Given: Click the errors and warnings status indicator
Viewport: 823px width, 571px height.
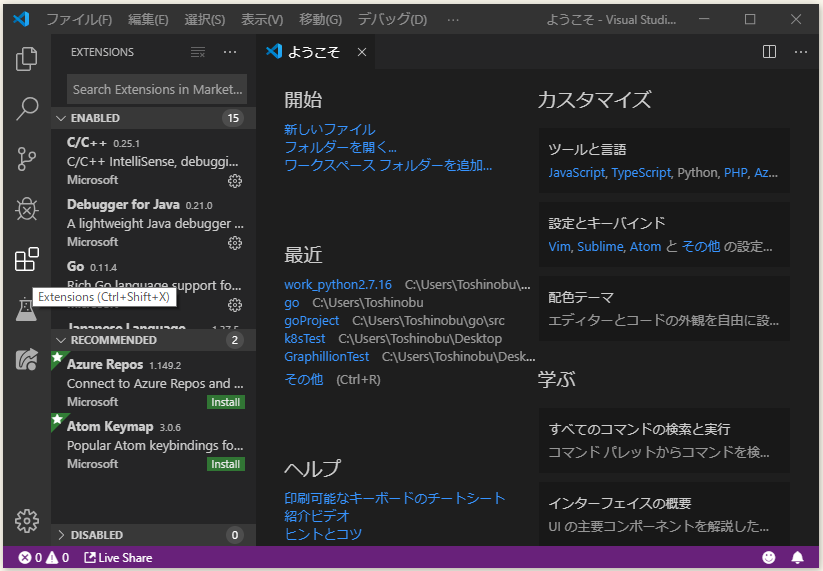Looking at the screenshot, I should click(x=44, y=557).
